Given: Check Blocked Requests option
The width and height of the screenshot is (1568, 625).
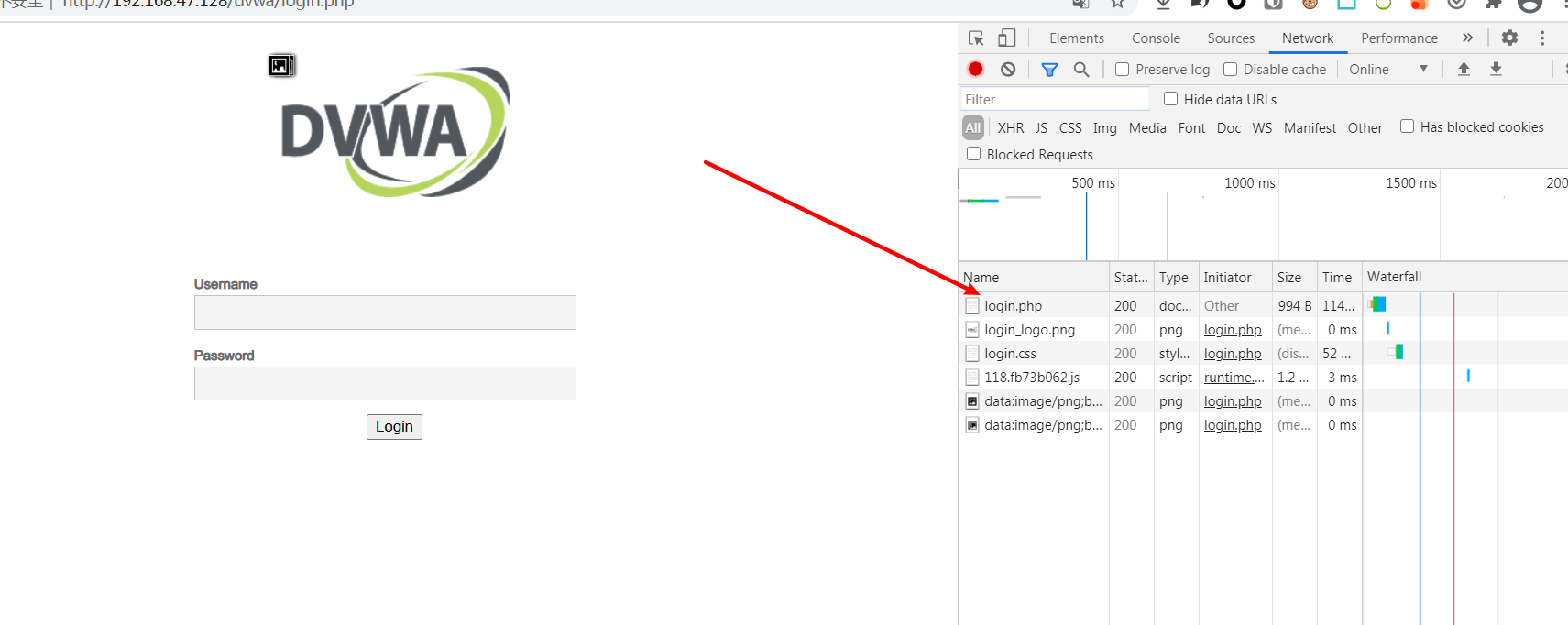Looking at the screenshot, I should 973,154.
